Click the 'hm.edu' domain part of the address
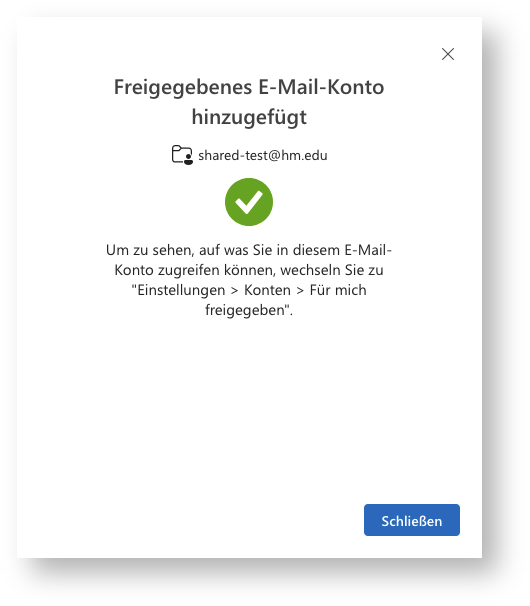Image resolution: width=530 pixels, height=606 pixels. pyautogui.click(x=304, y=155)
